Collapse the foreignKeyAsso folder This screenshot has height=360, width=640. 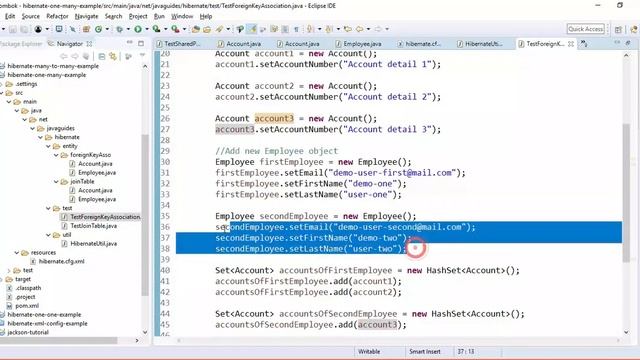pyautogui.click(x=56, y=155)
